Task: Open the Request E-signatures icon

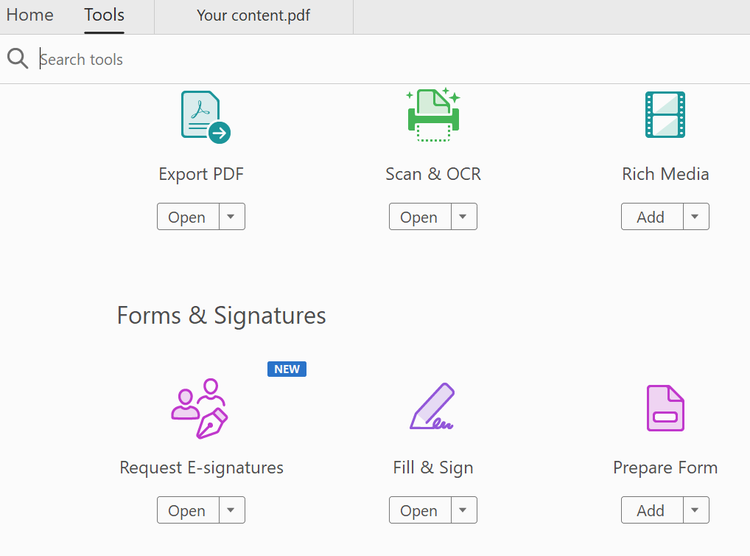Action: tap(200, 408)
